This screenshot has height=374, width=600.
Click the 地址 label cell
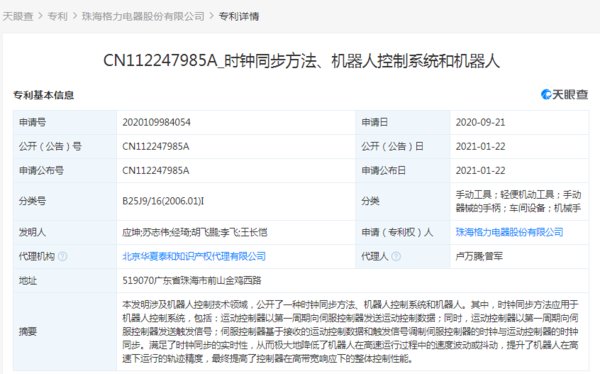pos(65,281)
